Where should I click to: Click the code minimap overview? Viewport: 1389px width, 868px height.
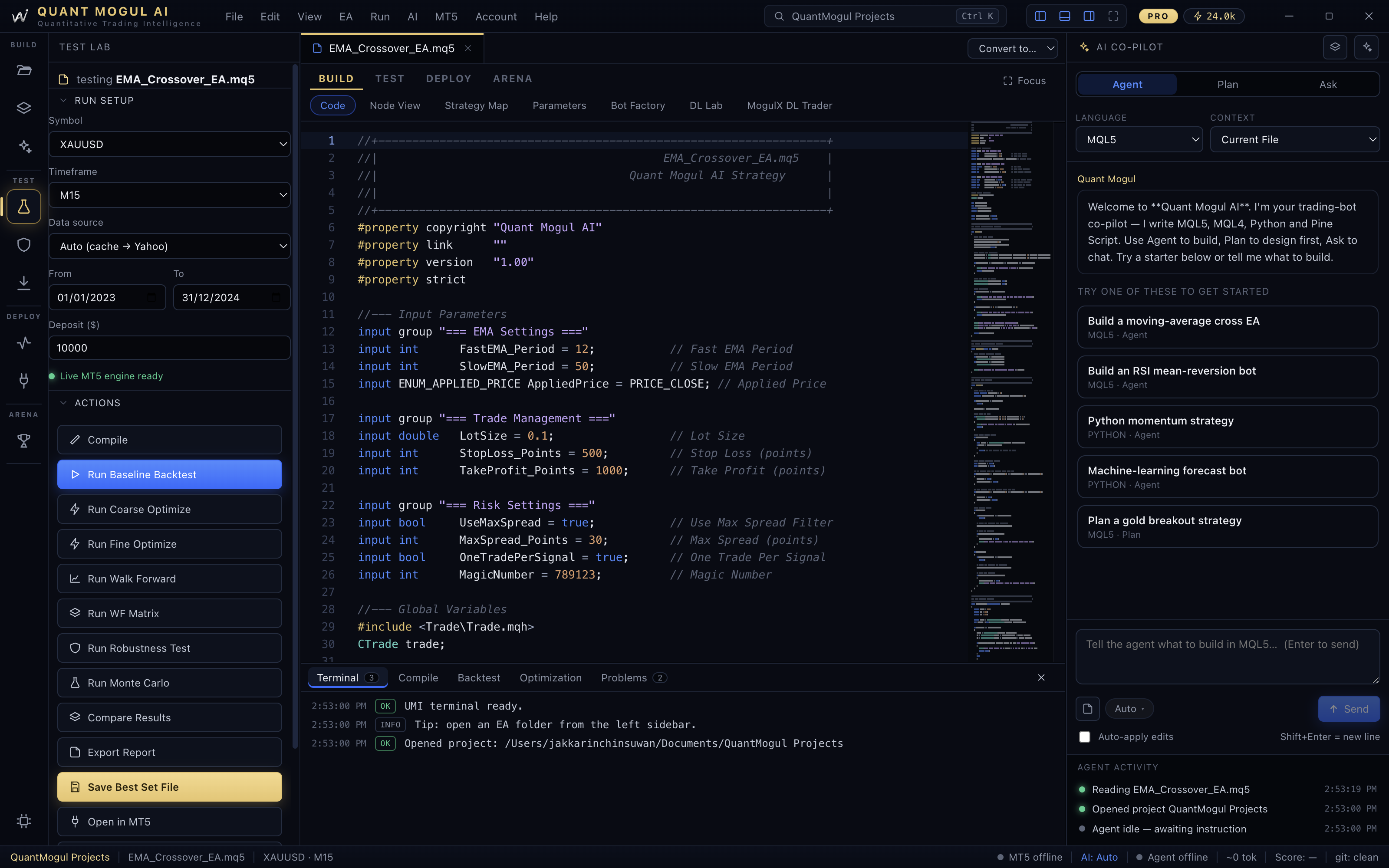coord(1012,391)
